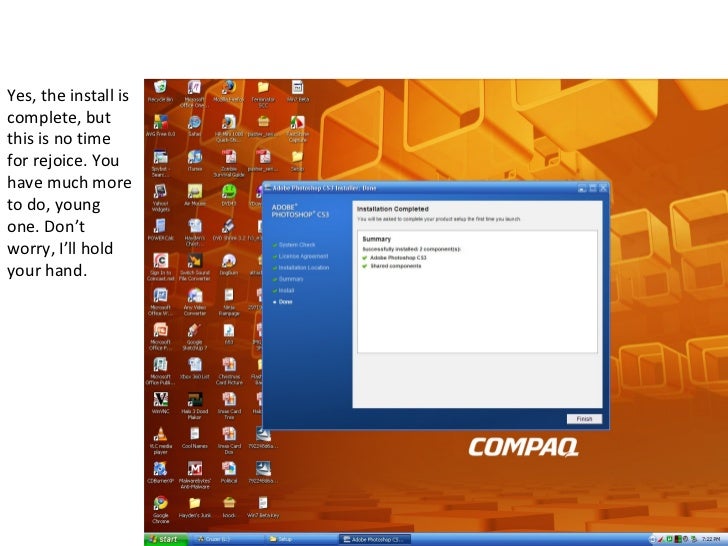Screen dimensions: 728x546
Task: Select the Spybot Search desktop icon
Action: [x=160, y=163]
